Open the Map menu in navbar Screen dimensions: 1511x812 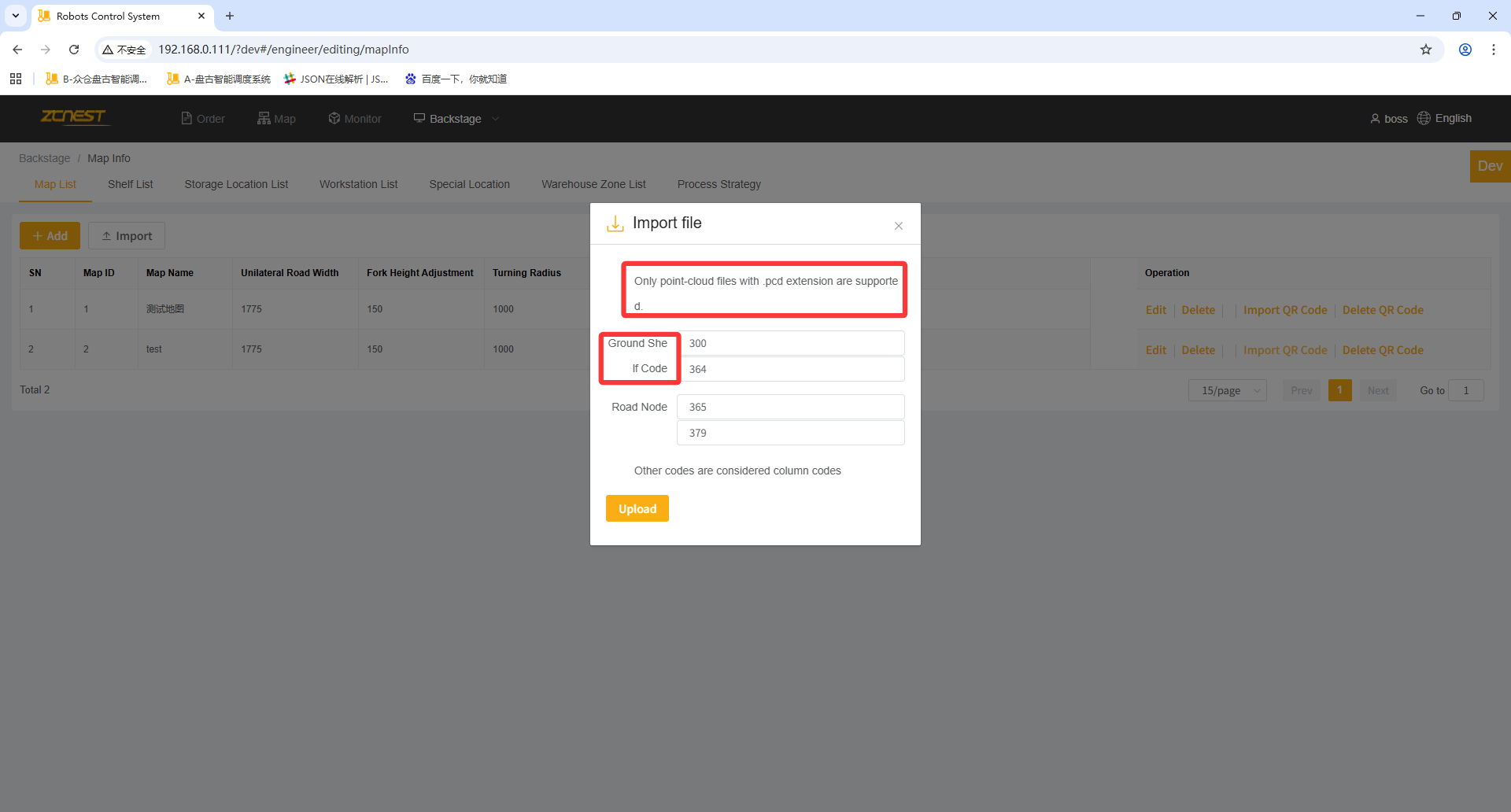276,119
